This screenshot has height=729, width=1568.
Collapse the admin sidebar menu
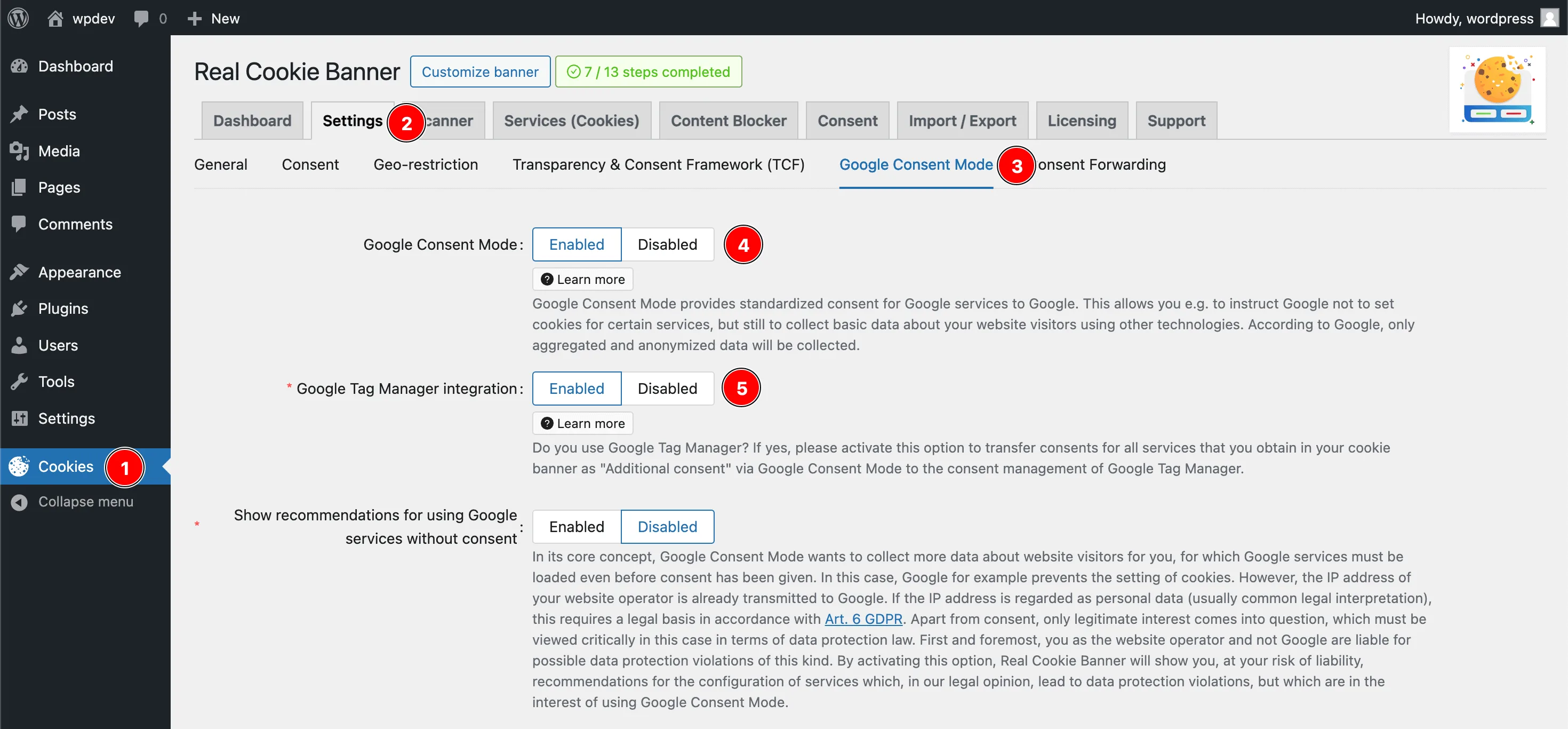pyautogui.click(x=85, y=502)
